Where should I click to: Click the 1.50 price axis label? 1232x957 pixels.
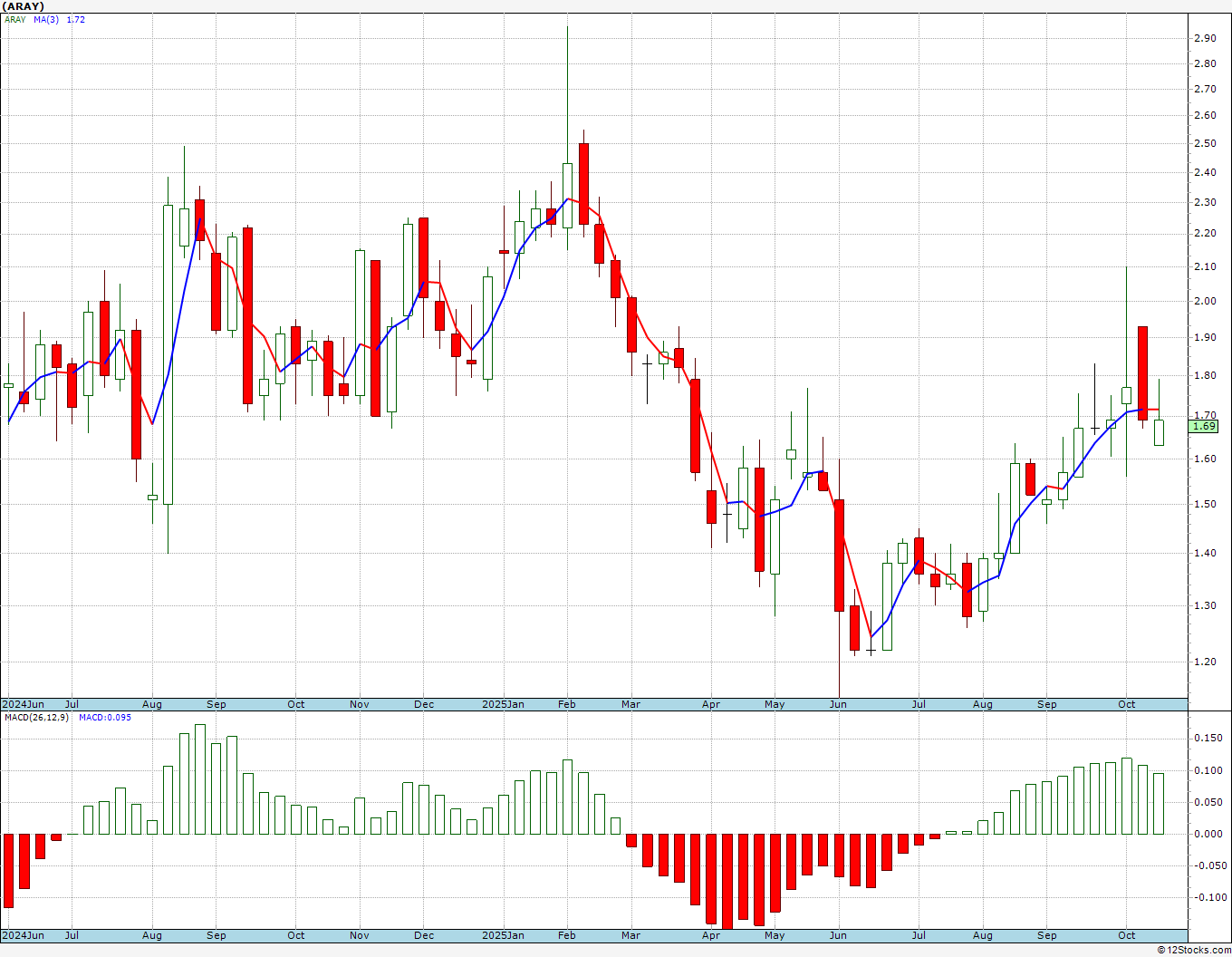(x=1205, y=504)
